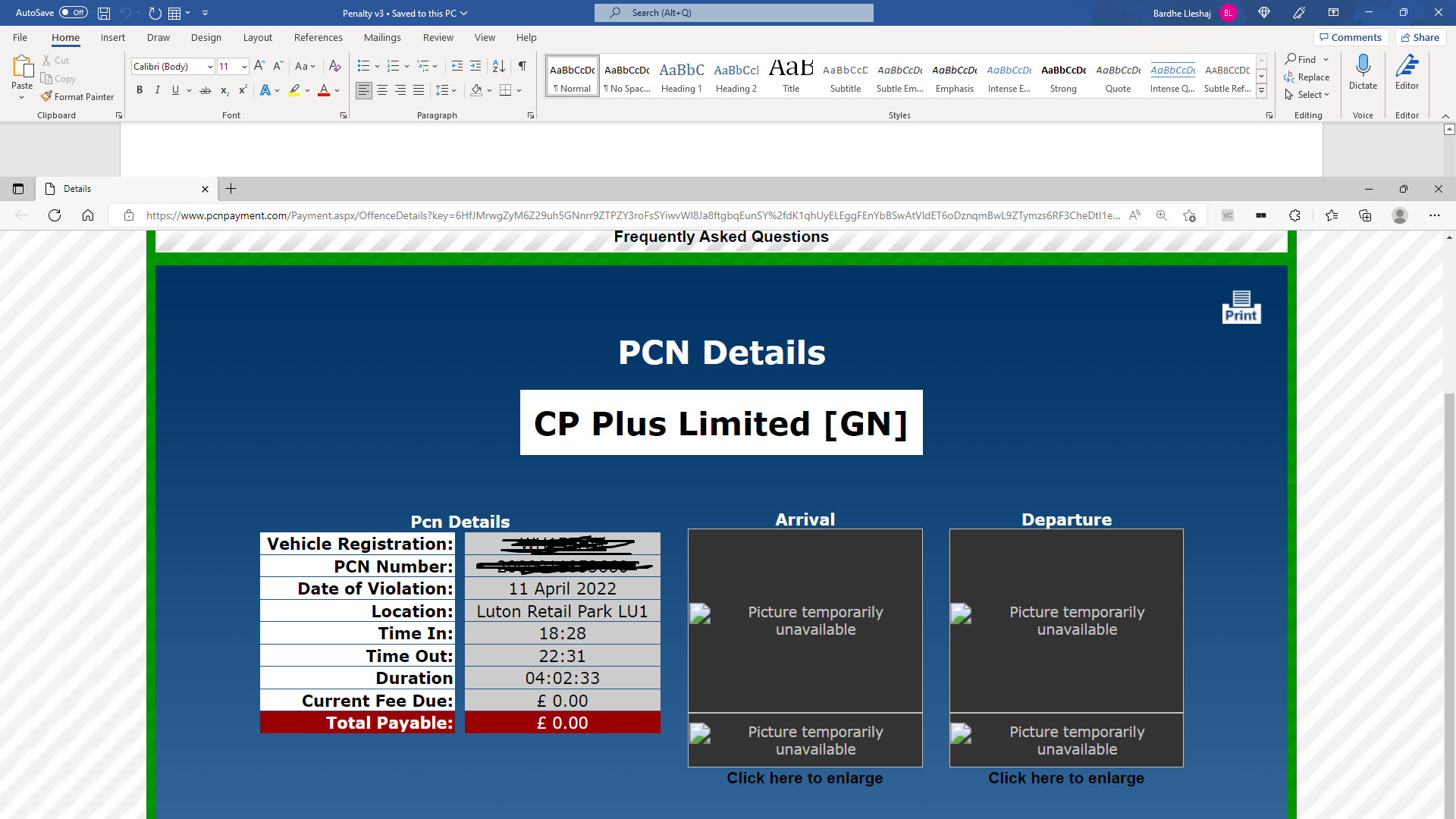Click the arrival Click here to enlarge link
This screenshot has height=819, width=1456.
click(x=805, y=778)
